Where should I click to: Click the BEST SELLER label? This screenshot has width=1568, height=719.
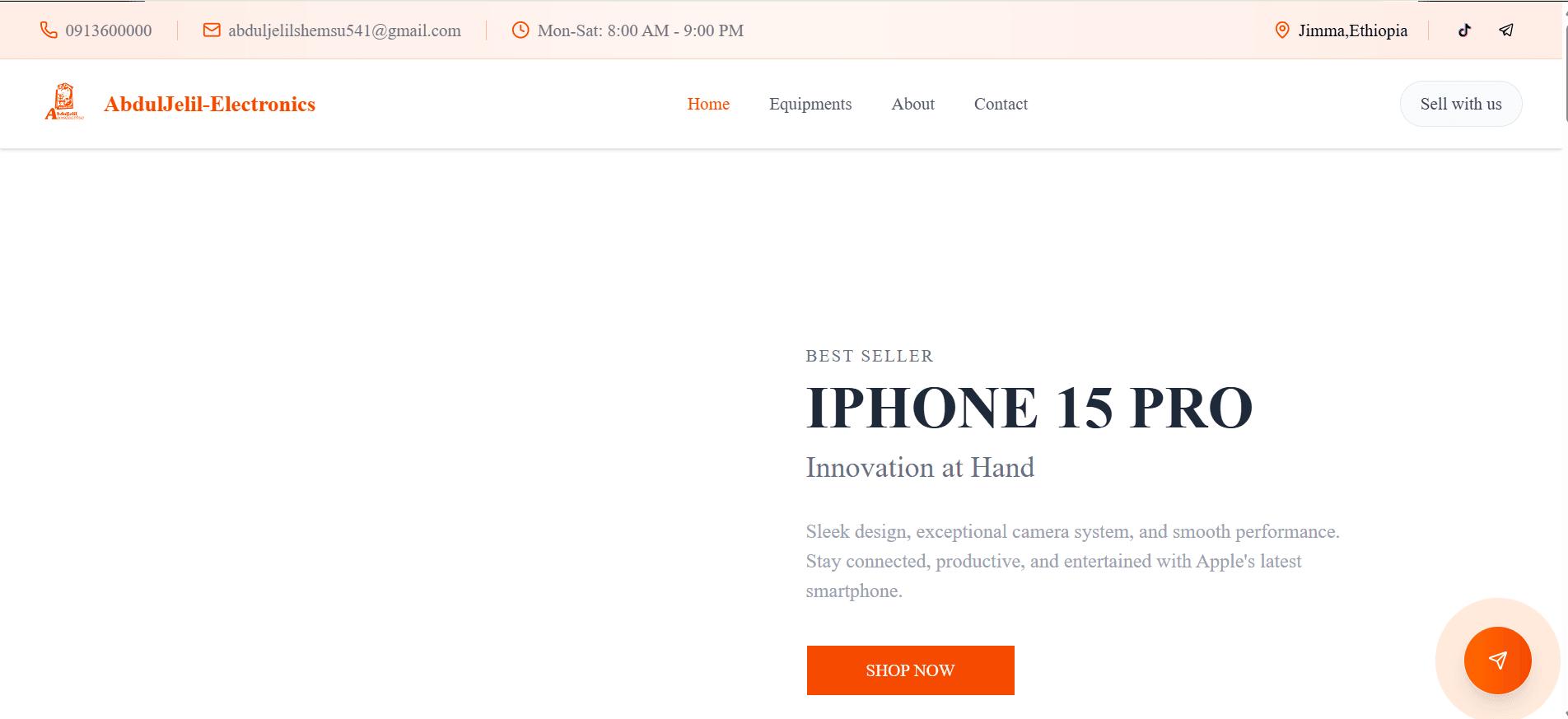coord(870,356)
